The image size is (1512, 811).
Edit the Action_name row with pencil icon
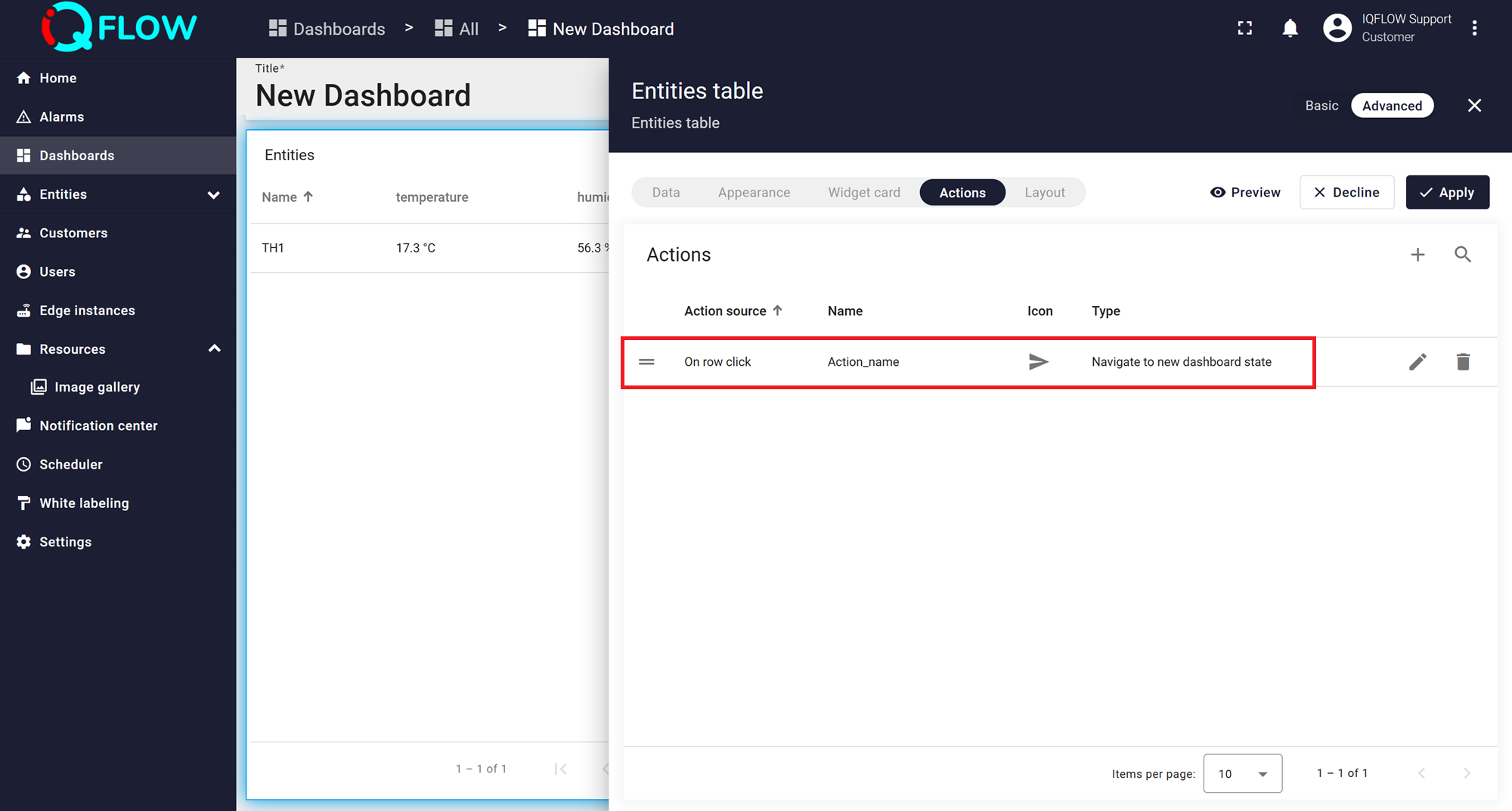(1417, 362)
